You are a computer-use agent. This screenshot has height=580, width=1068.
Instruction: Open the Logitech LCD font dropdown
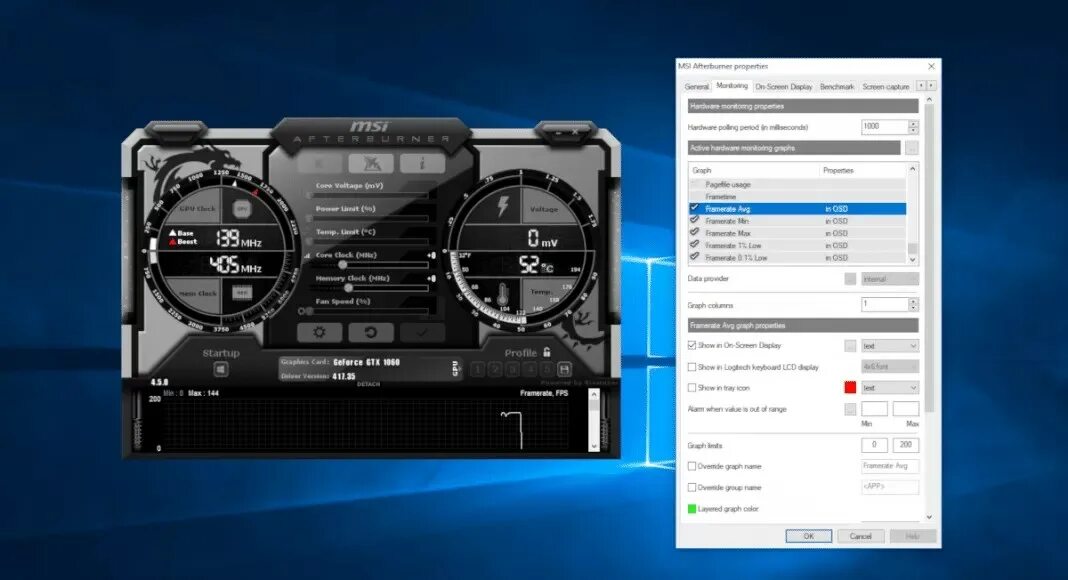coord(890,367)
